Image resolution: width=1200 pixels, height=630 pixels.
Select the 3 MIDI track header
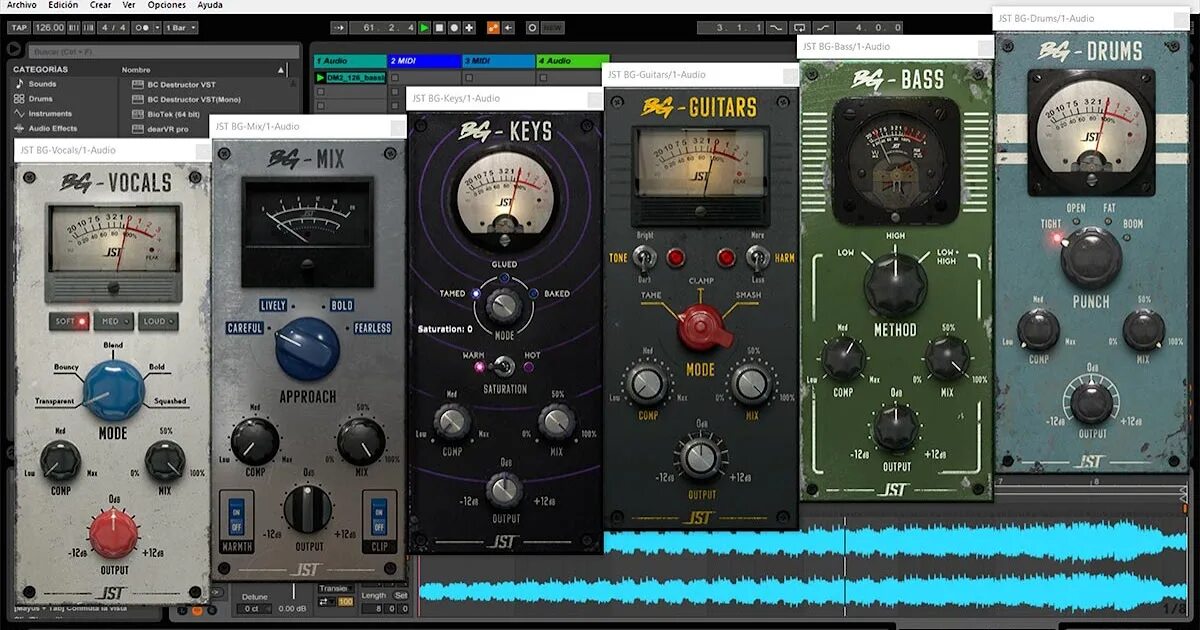(x=497, y=61)
